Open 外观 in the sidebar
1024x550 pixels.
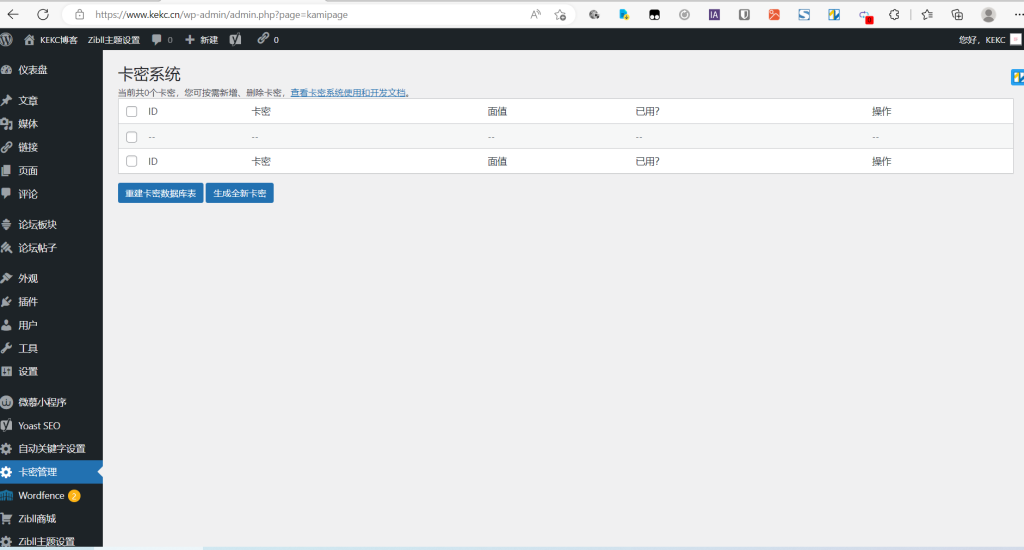(x=28, y=278)
